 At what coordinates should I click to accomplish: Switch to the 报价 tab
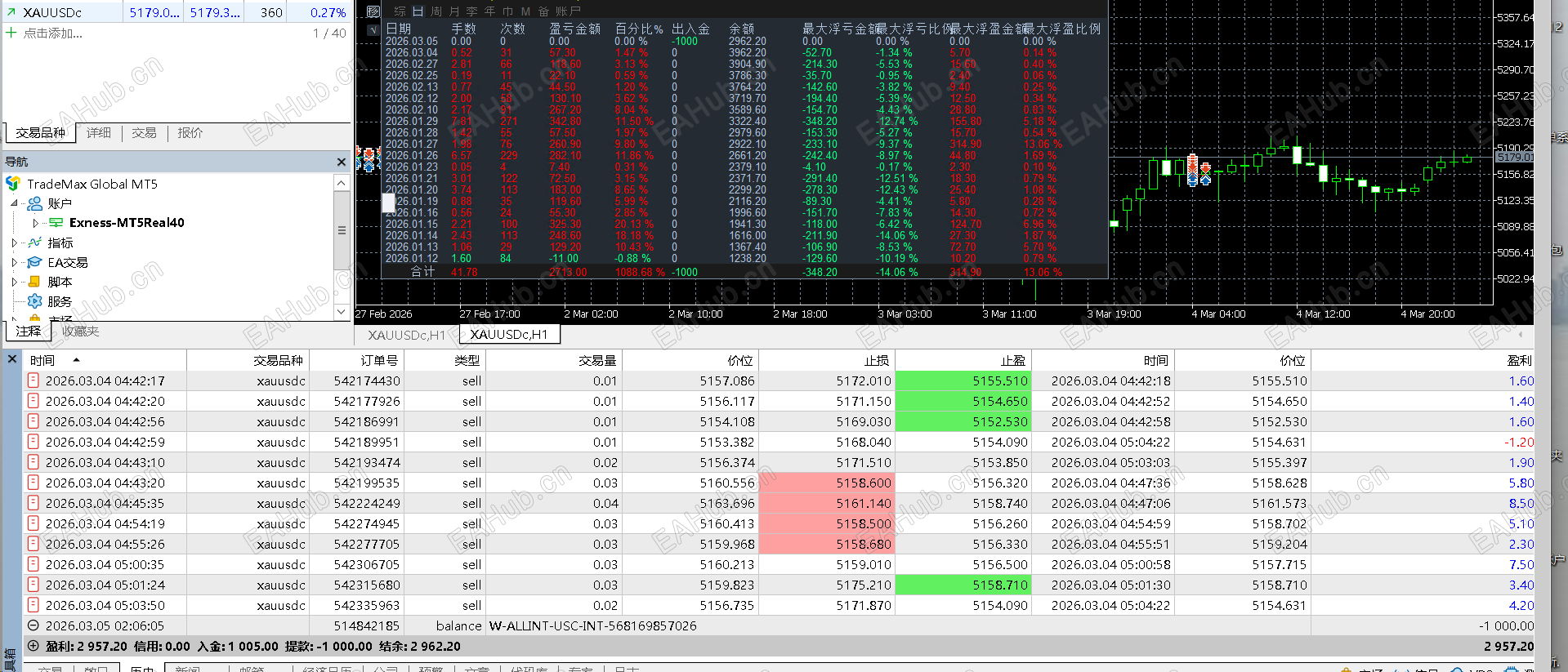pyautogui.click(x=190, y=133)
